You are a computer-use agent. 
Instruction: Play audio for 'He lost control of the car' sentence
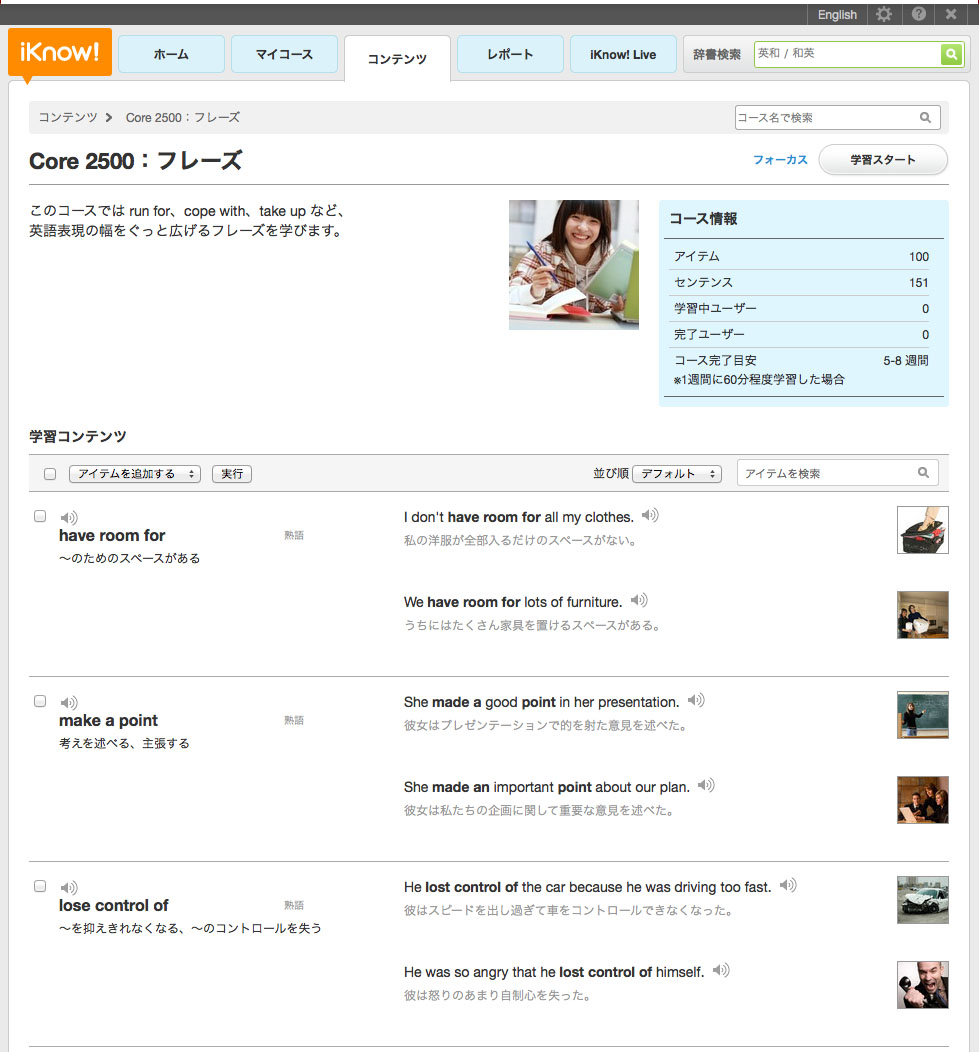(788, 885)
